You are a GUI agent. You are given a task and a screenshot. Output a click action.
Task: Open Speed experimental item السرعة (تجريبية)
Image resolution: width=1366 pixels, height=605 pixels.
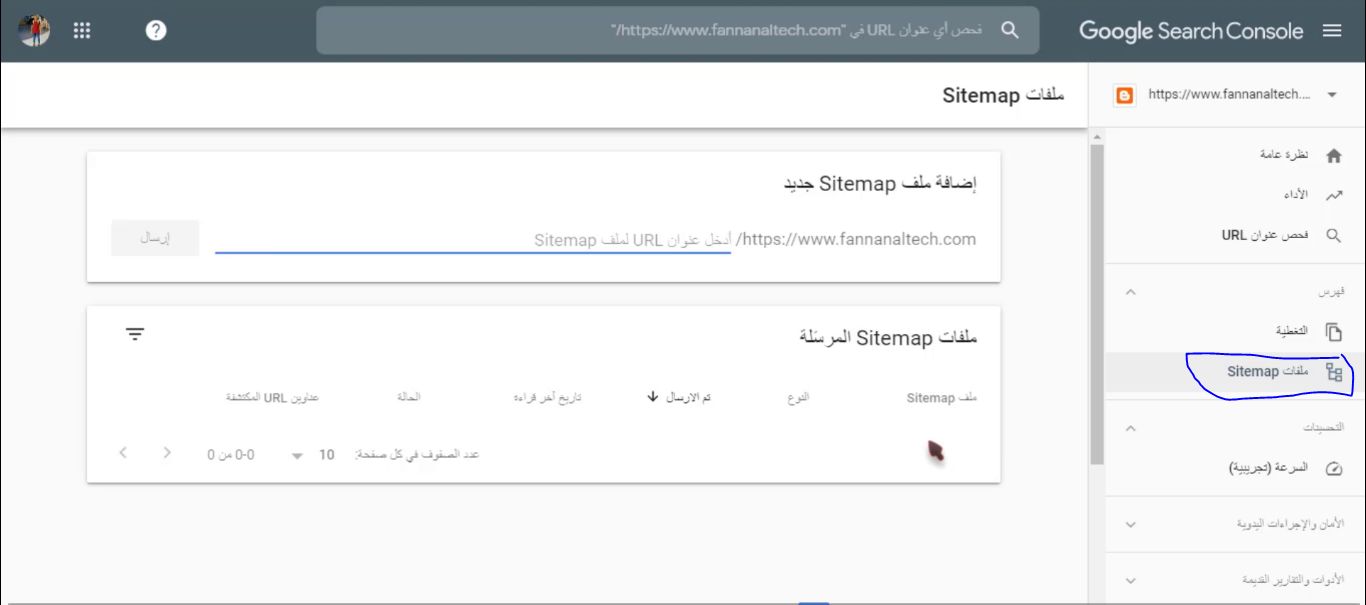tap(1269, 467)
